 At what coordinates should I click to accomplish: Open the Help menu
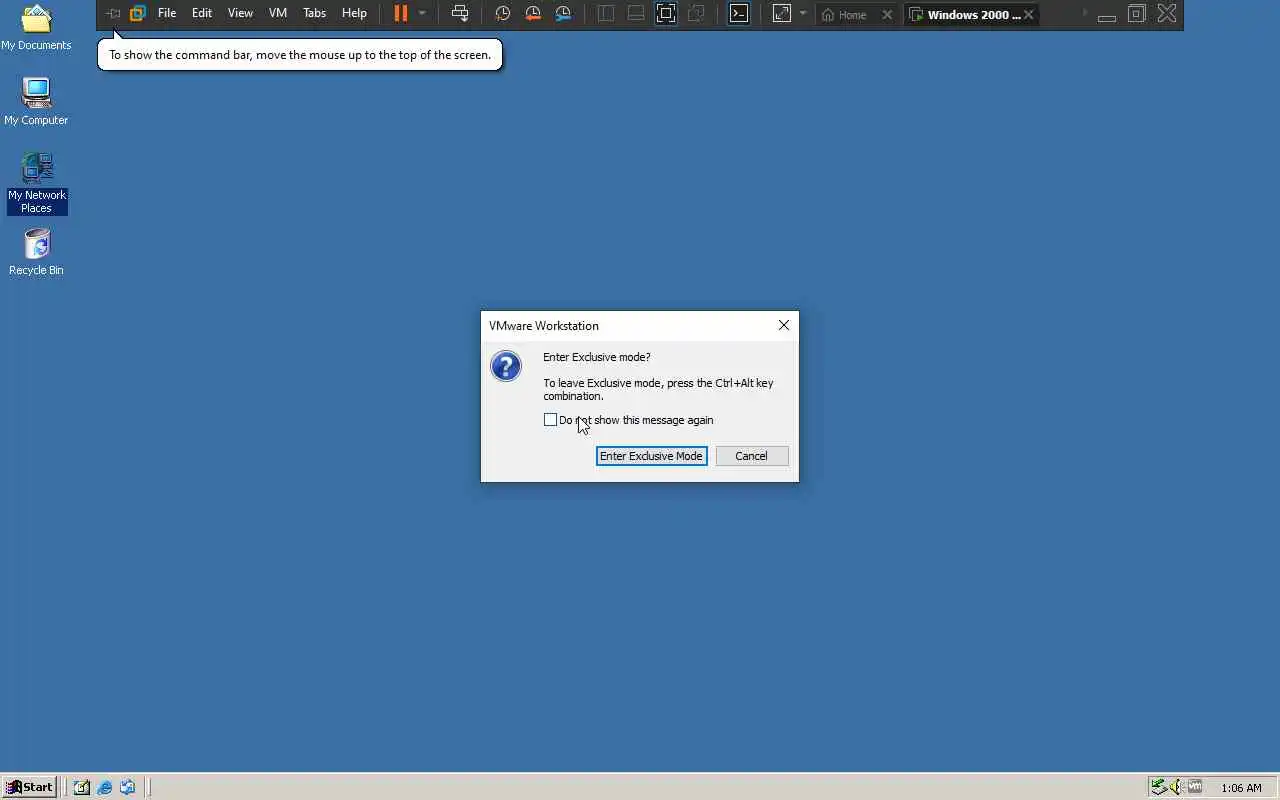point(354,14)
